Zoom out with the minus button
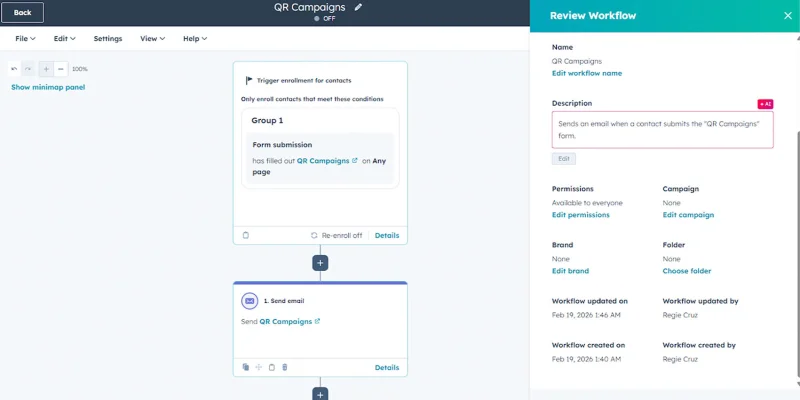The height and width of the screenshot is (400, 800). [x=61, y=69]
